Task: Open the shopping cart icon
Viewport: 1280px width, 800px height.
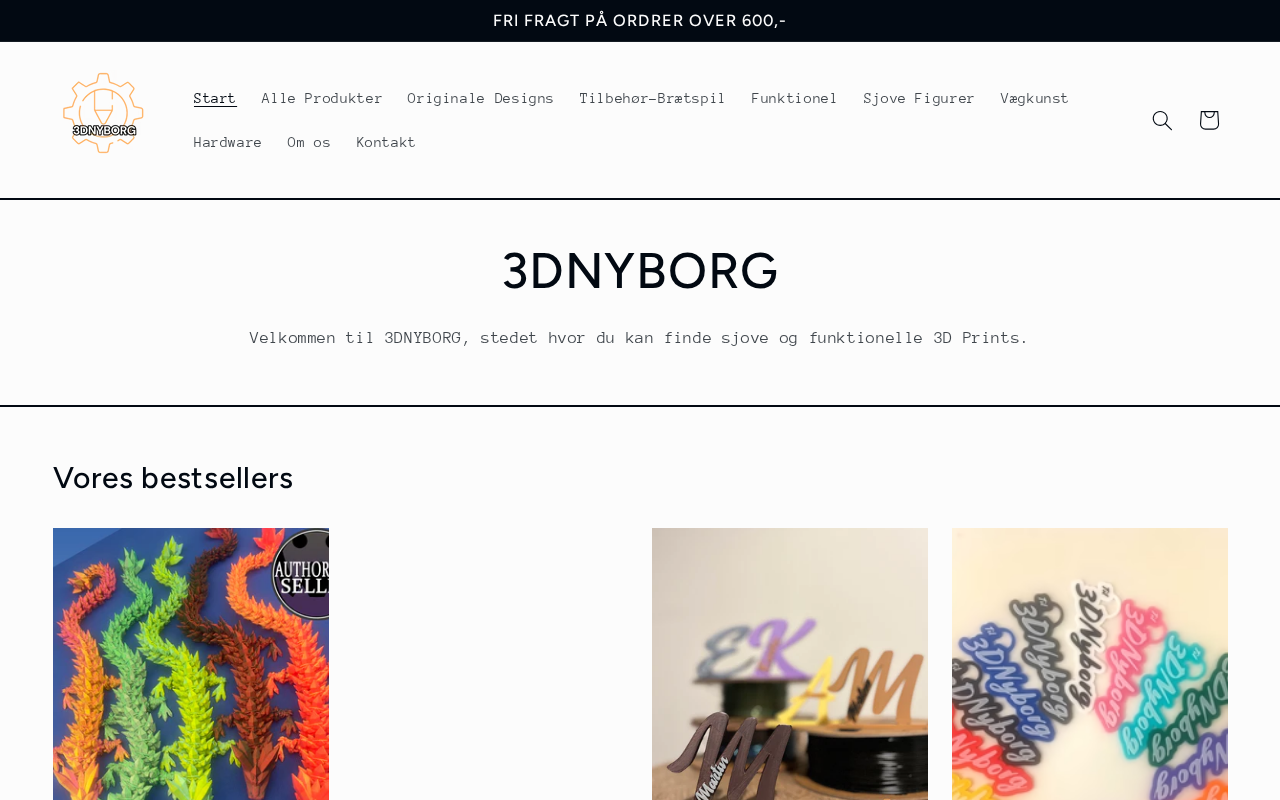Action: 1209,120
